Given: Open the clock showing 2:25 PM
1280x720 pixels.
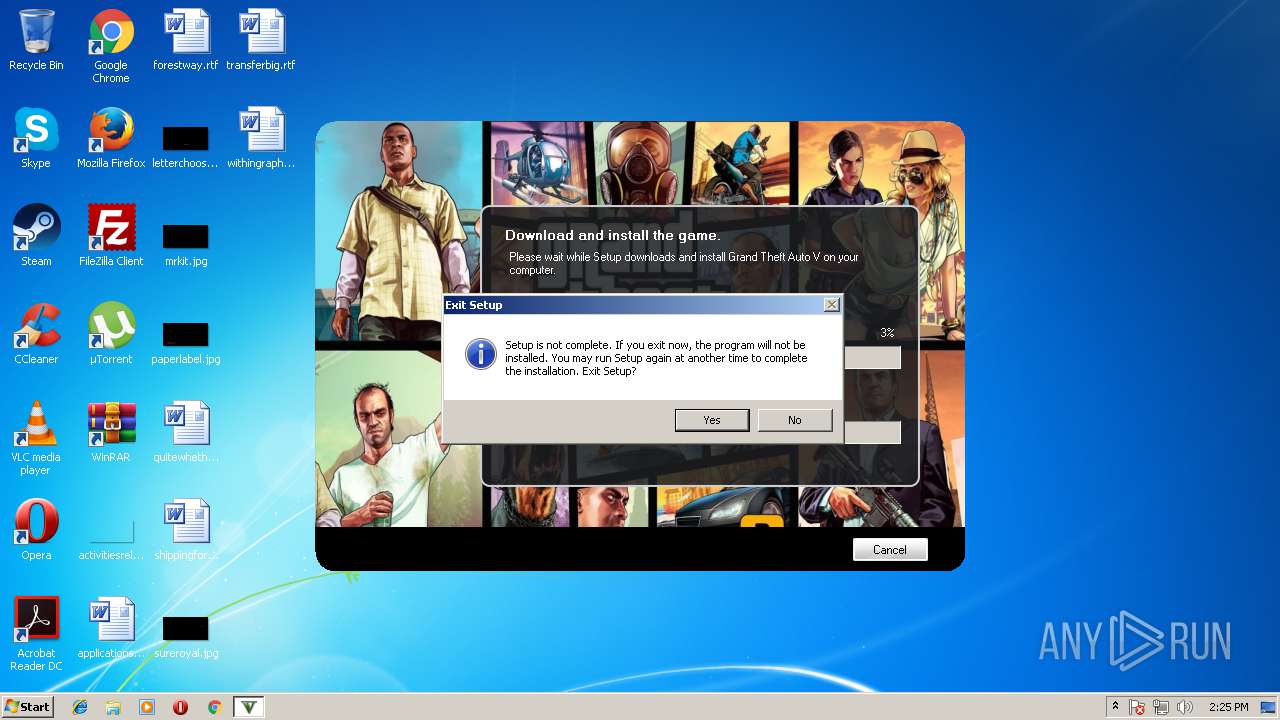Looking at the screenshot, I should coord(1228,707).
